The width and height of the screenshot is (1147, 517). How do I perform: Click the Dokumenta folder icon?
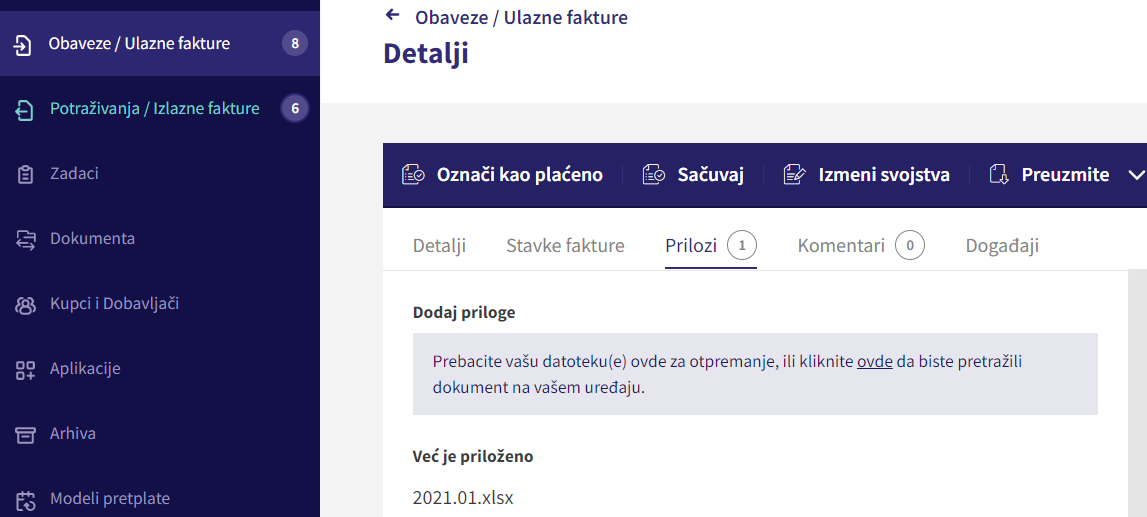[25, 240]
